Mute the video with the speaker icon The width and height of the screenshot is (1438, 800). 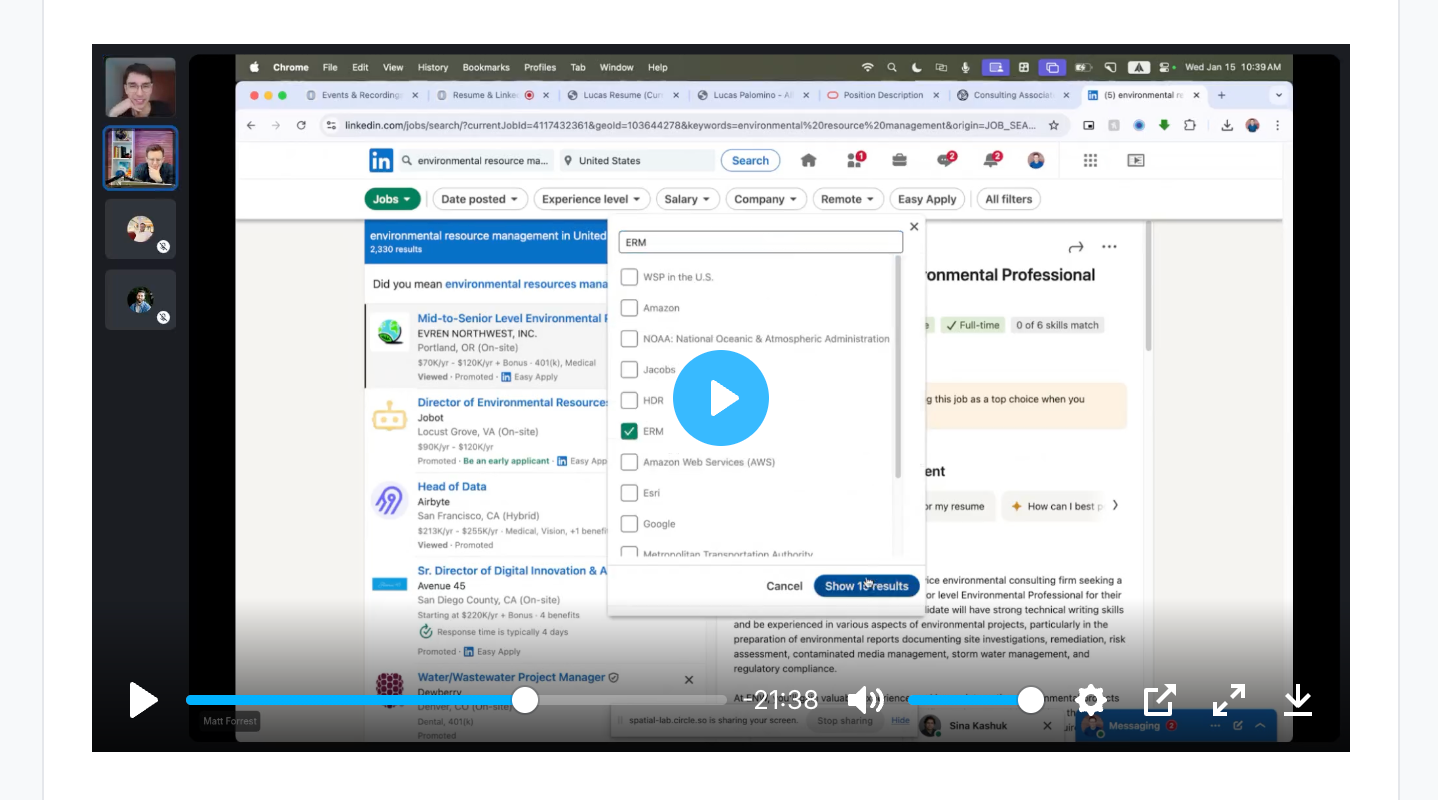point(865,700)
